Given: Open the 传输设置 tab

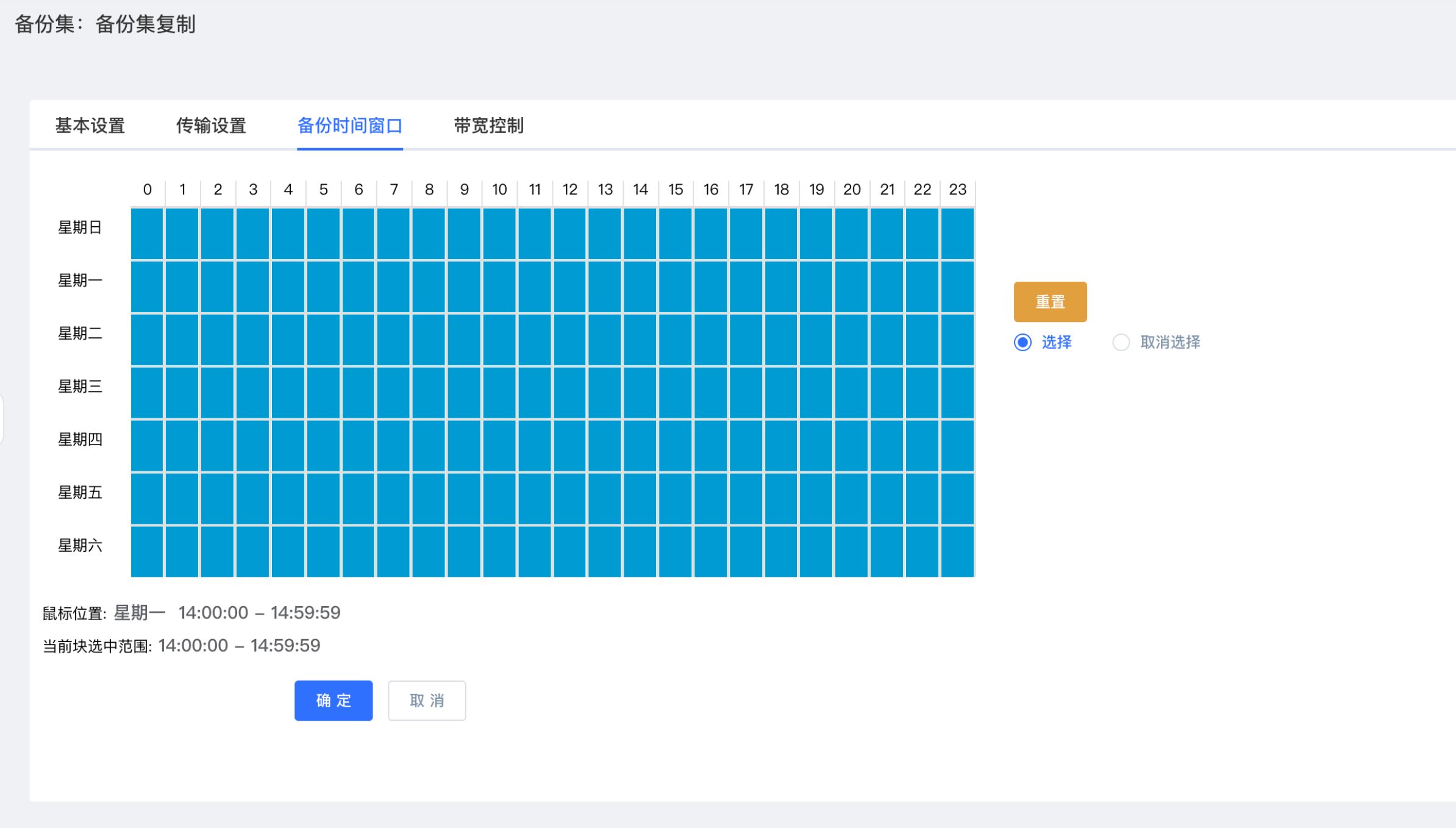Looking at the screenshot, I should [211, 126].
